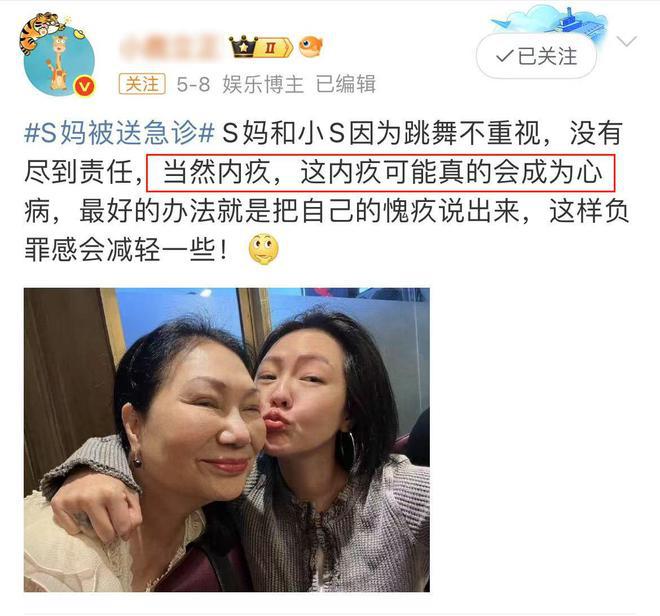This screenshot has height=616, width=660.
Task: Tap the orange fish badge icon
Action: coord(311,46)
